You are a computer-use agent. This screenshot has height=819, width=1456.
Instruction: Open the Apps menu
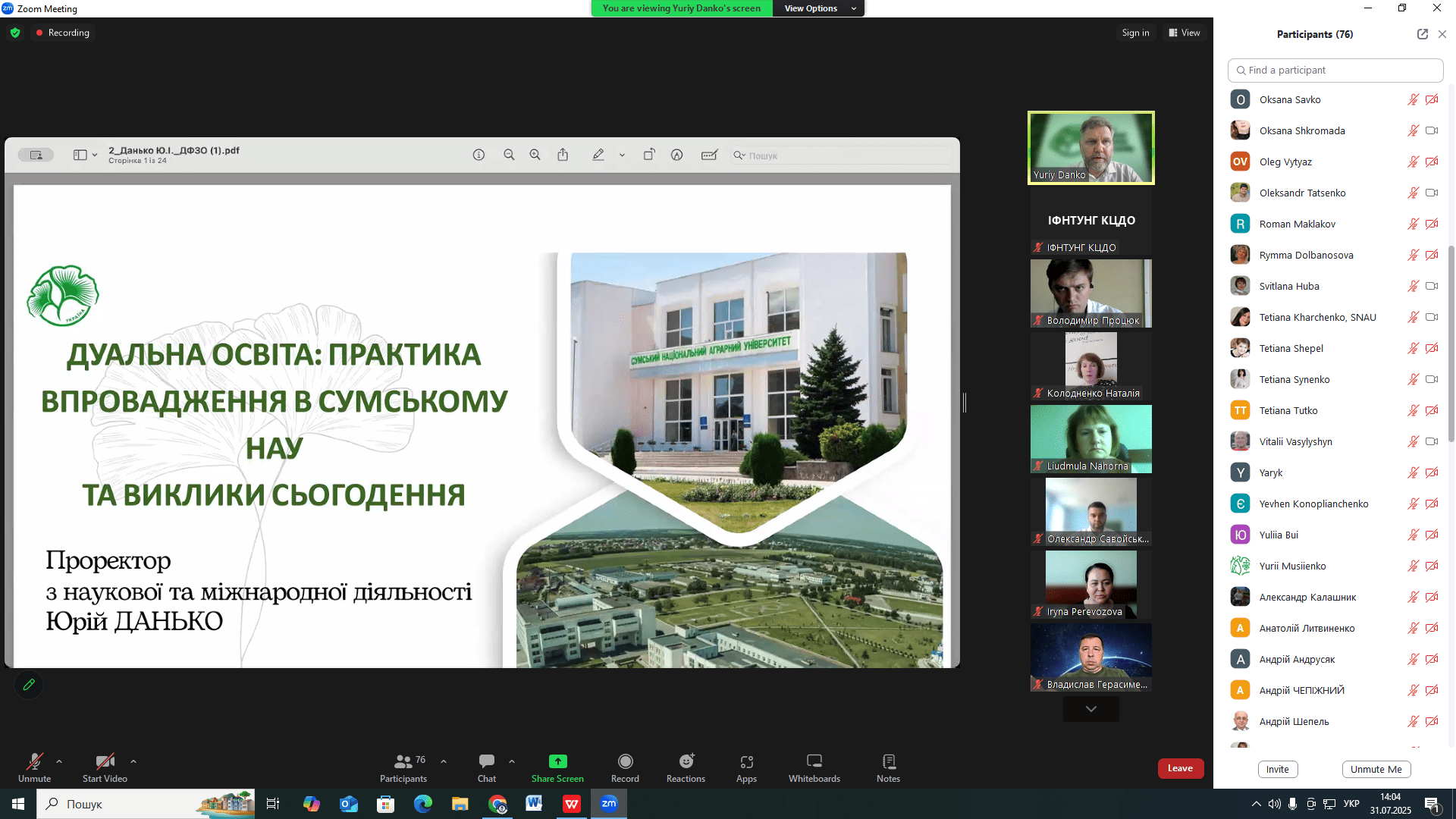click(746, 767)
